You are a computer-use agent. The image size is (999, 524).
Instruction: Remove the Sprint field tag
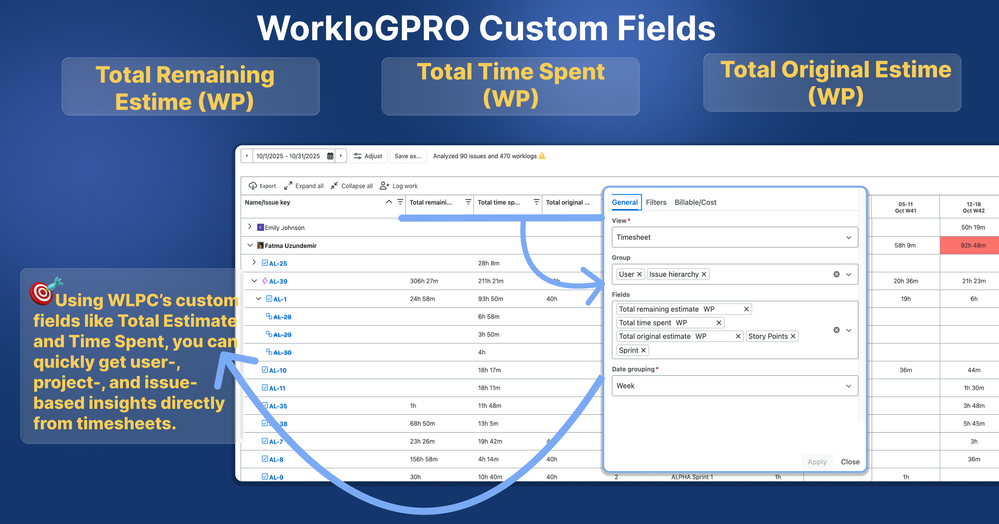point(643,350)
